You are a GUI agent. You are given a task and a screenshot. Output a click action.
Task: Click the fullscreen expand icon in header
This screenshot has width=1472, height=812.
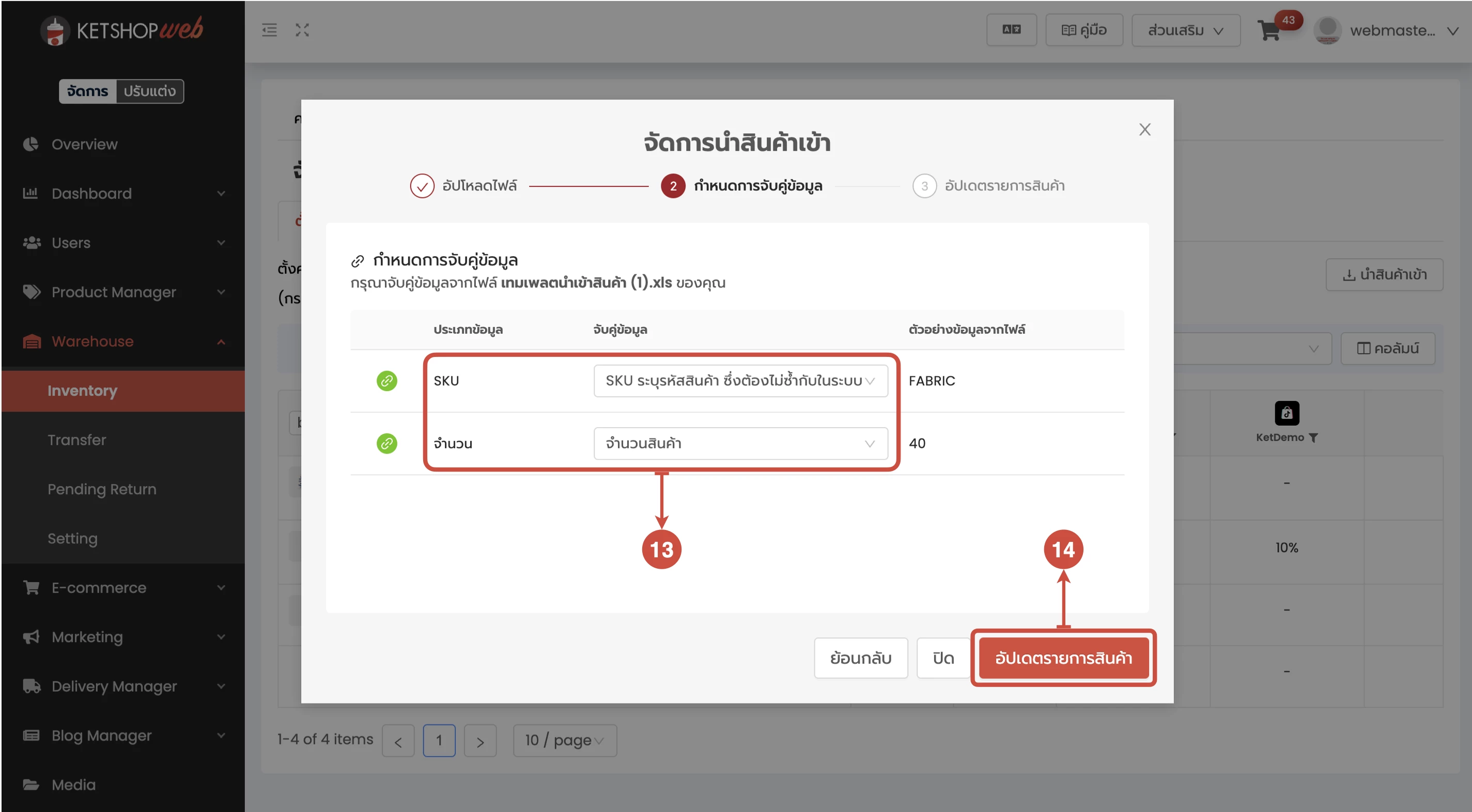tap(302, 30)
